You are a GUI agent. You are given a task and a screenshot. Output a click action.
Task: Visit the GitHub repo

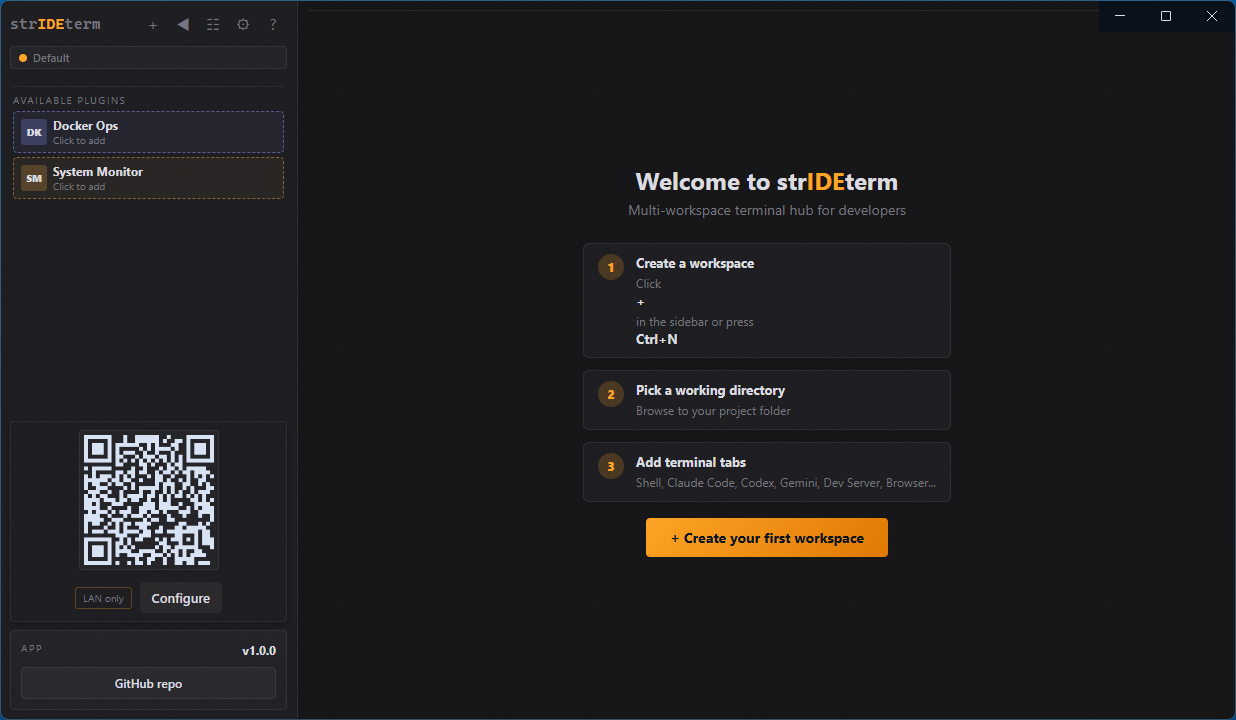[x=147, y=683]
